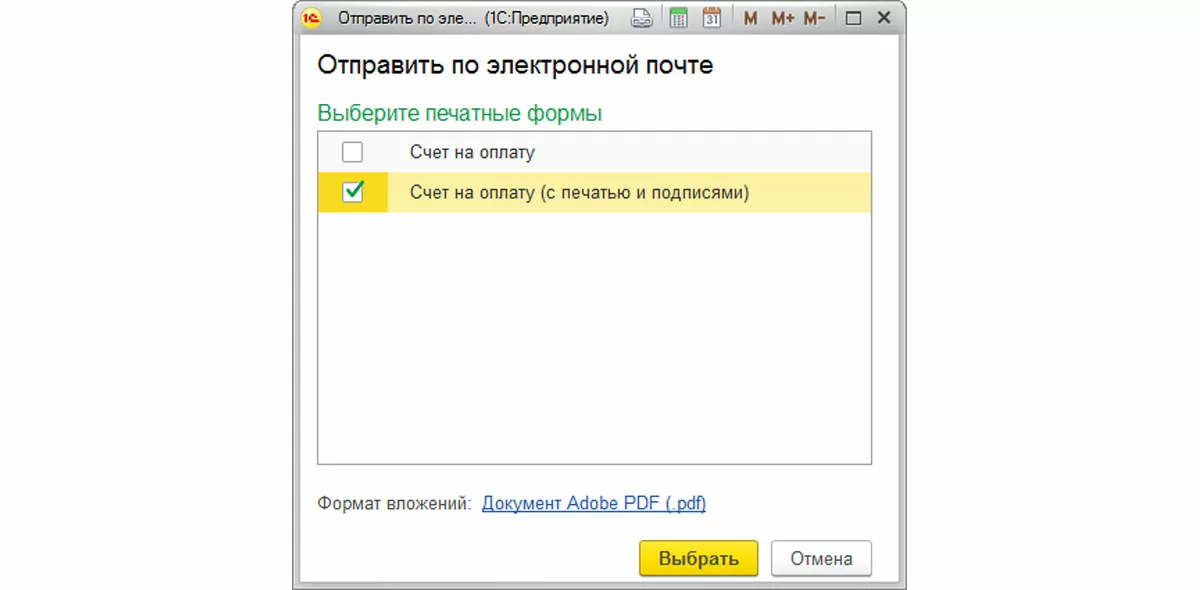Enable the first 'Счет на оплату' checkbox
This screenshot has width=1200, height=590.
coord(352,153)
